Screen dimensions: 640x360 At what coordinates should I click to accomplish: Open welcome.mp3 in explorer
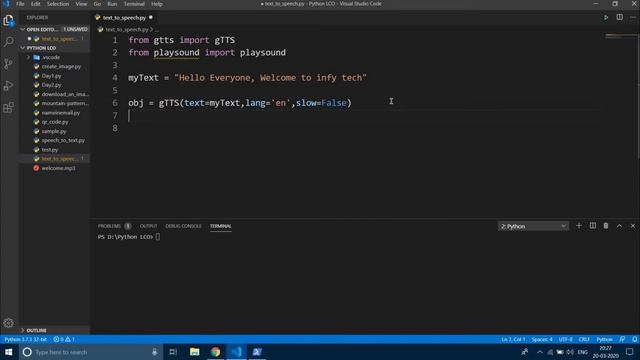(x=58, y=168)
